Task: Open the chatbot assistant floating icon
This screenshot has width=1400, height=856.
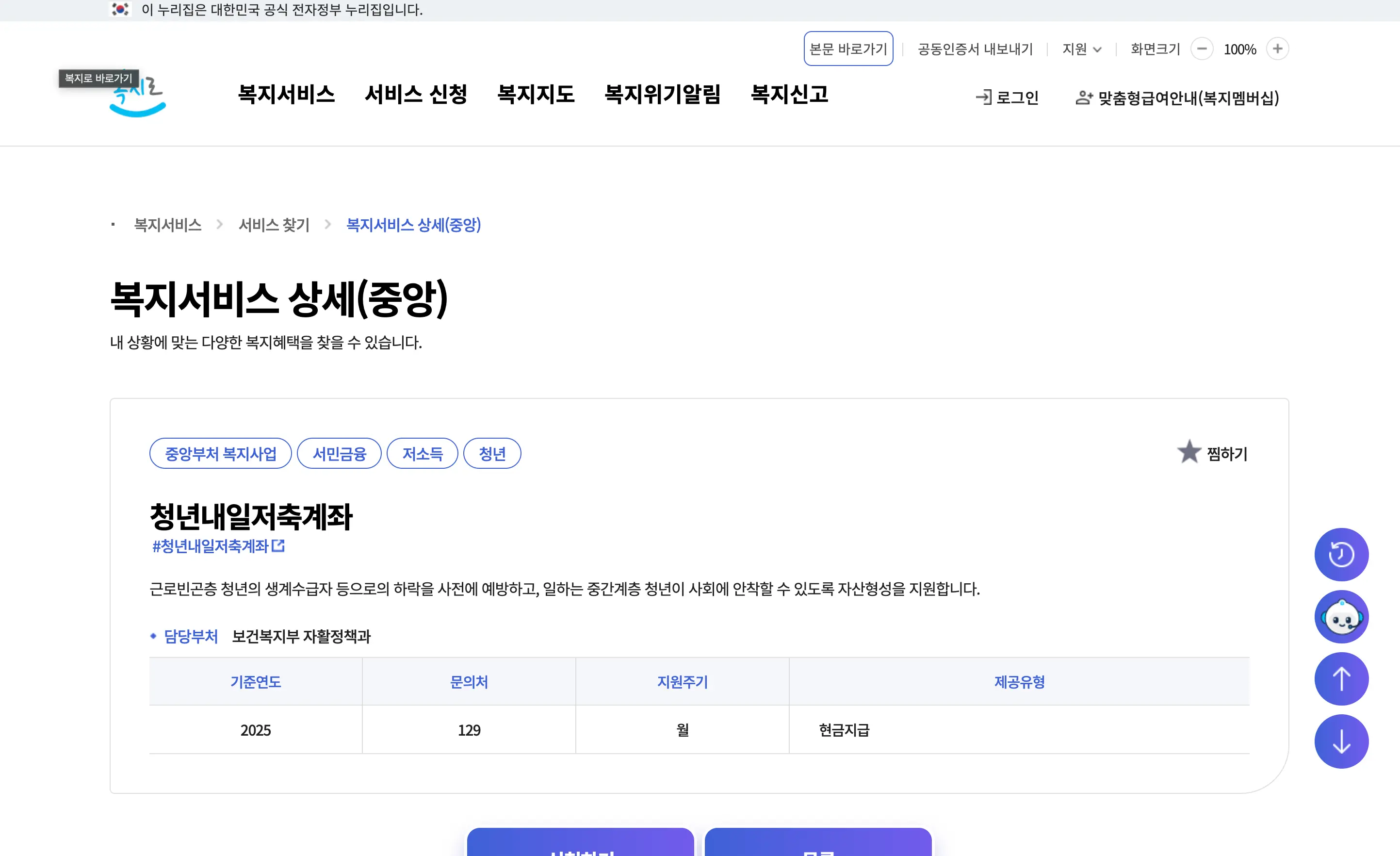Action: pyautogui.click(x=1341, y=617)
